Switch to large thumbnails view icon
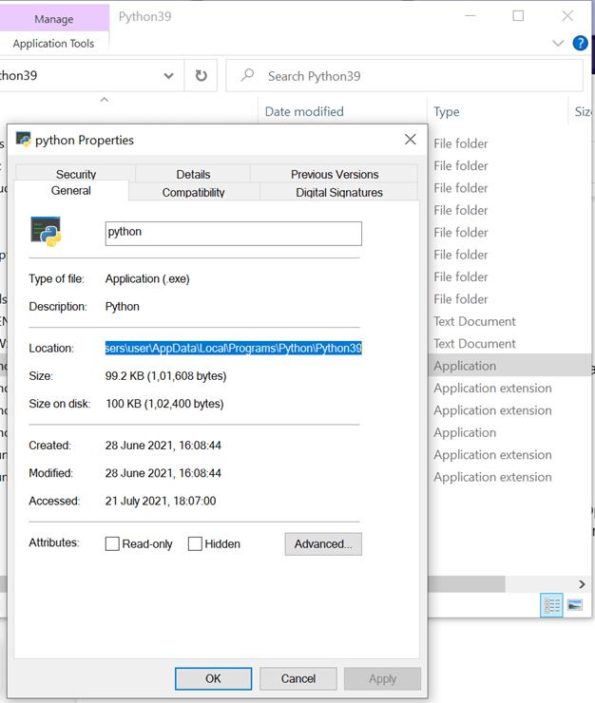 (575, 605)
